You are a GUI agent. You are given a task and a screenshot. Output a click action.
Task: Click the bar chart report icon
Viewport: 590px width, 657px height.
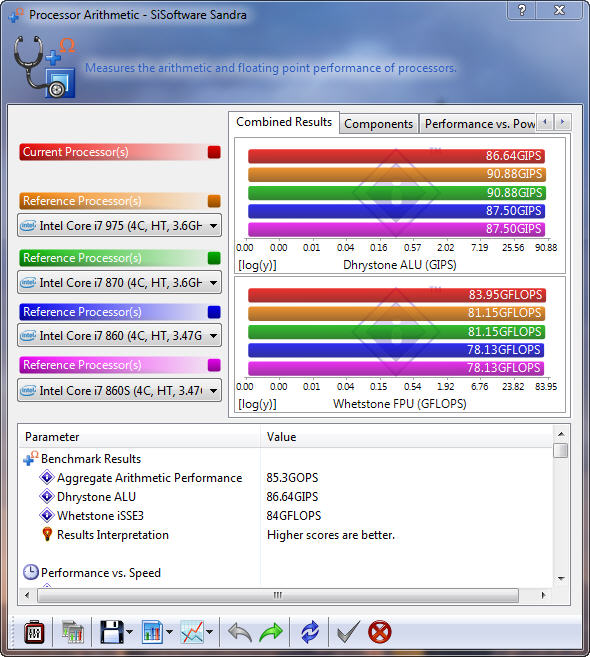point(152,632)
